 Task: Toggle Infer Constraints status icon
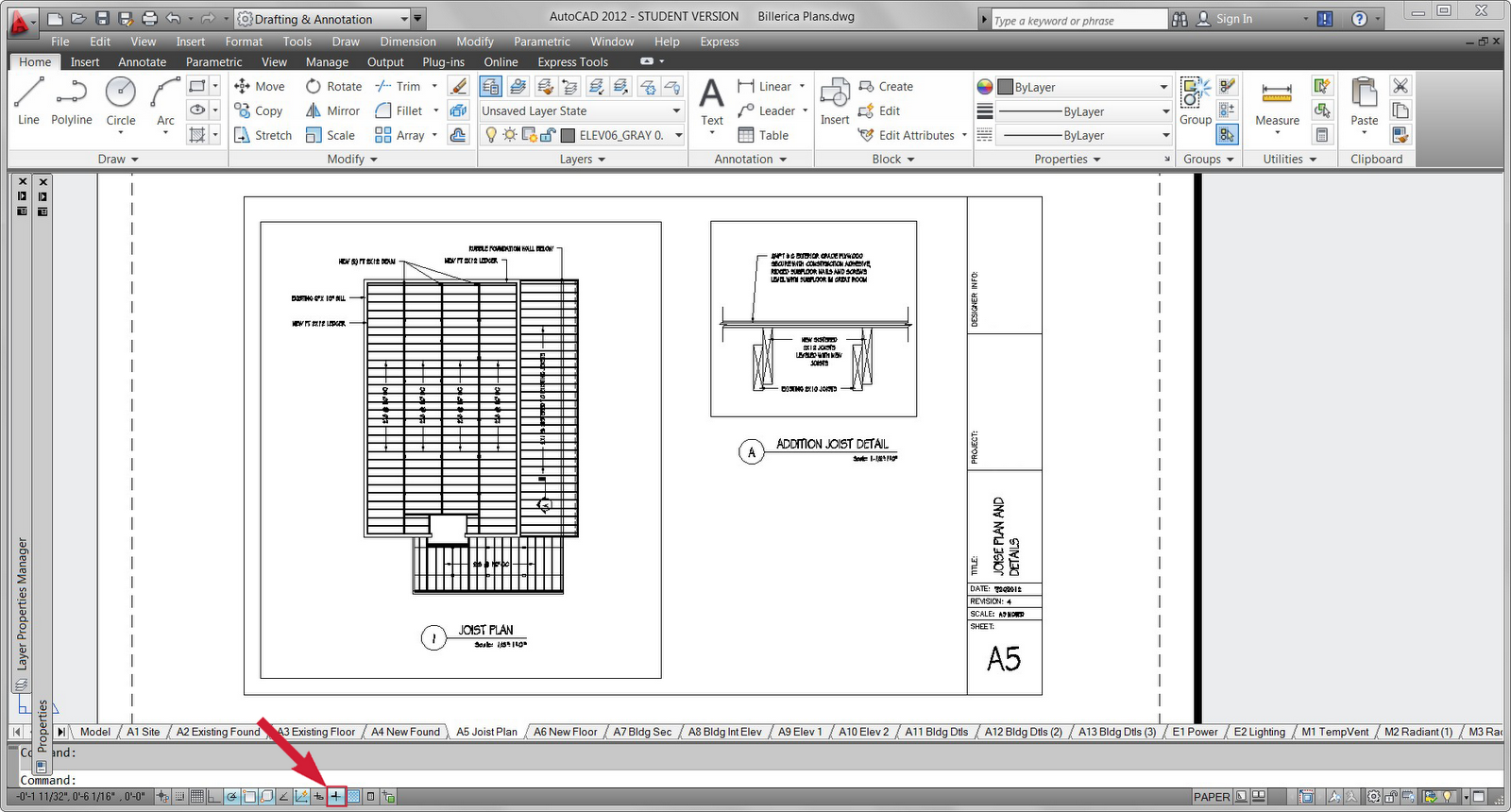pyautogui.click(x=162, y=797)
